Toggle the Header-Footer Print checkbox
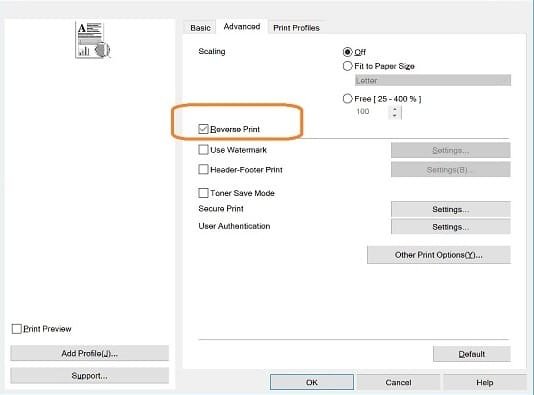 tap(203, 169)
